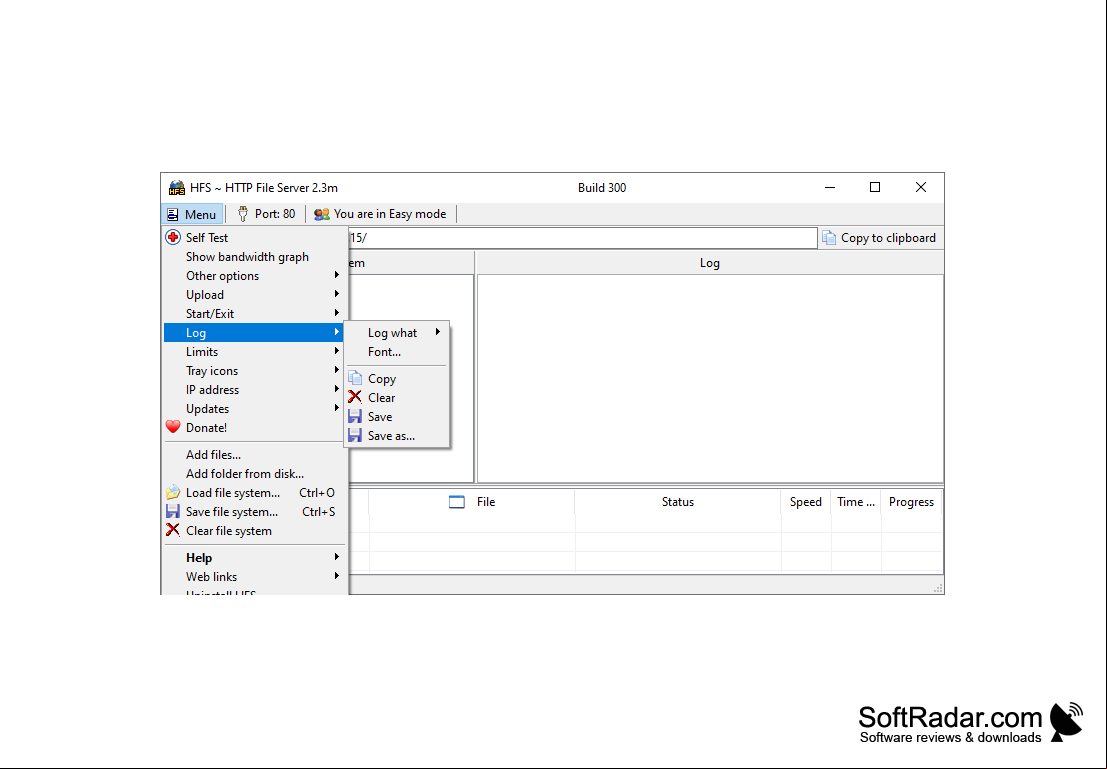The width and height of the screenshot is (1107, 769).
Task: Select Show bandwidth graph
Action: [255, 256]
